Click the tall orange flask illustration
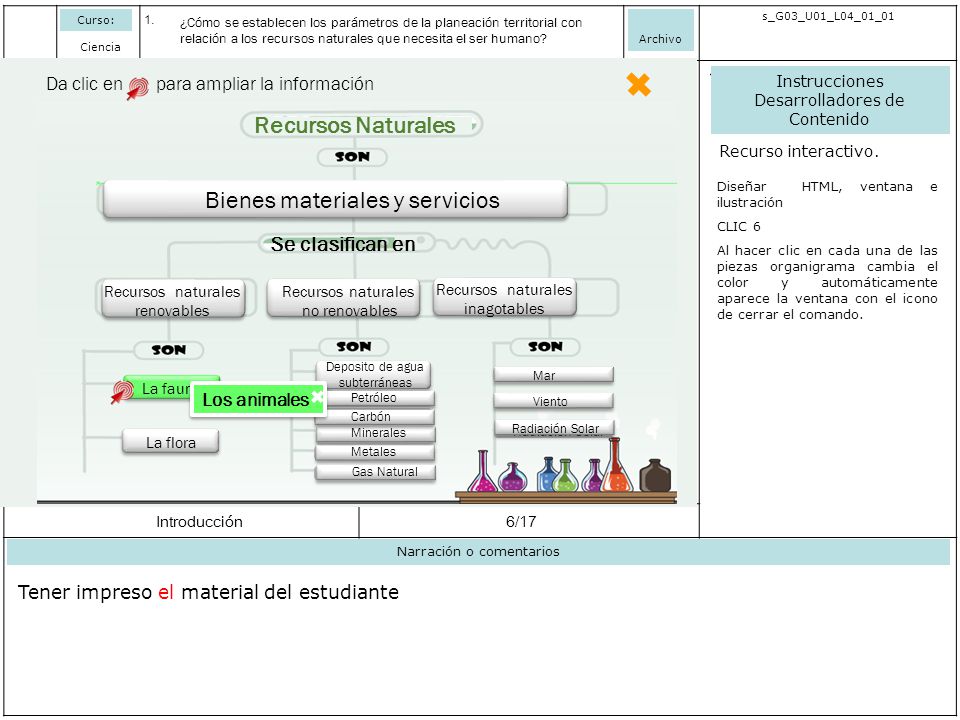Viewport: 960px width, 720px height. pos(616,465)
